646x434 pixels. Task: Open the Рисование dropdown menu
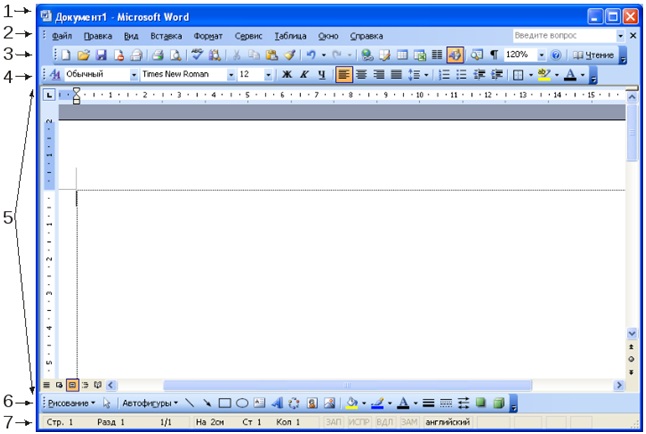click(x=71, y=403)
